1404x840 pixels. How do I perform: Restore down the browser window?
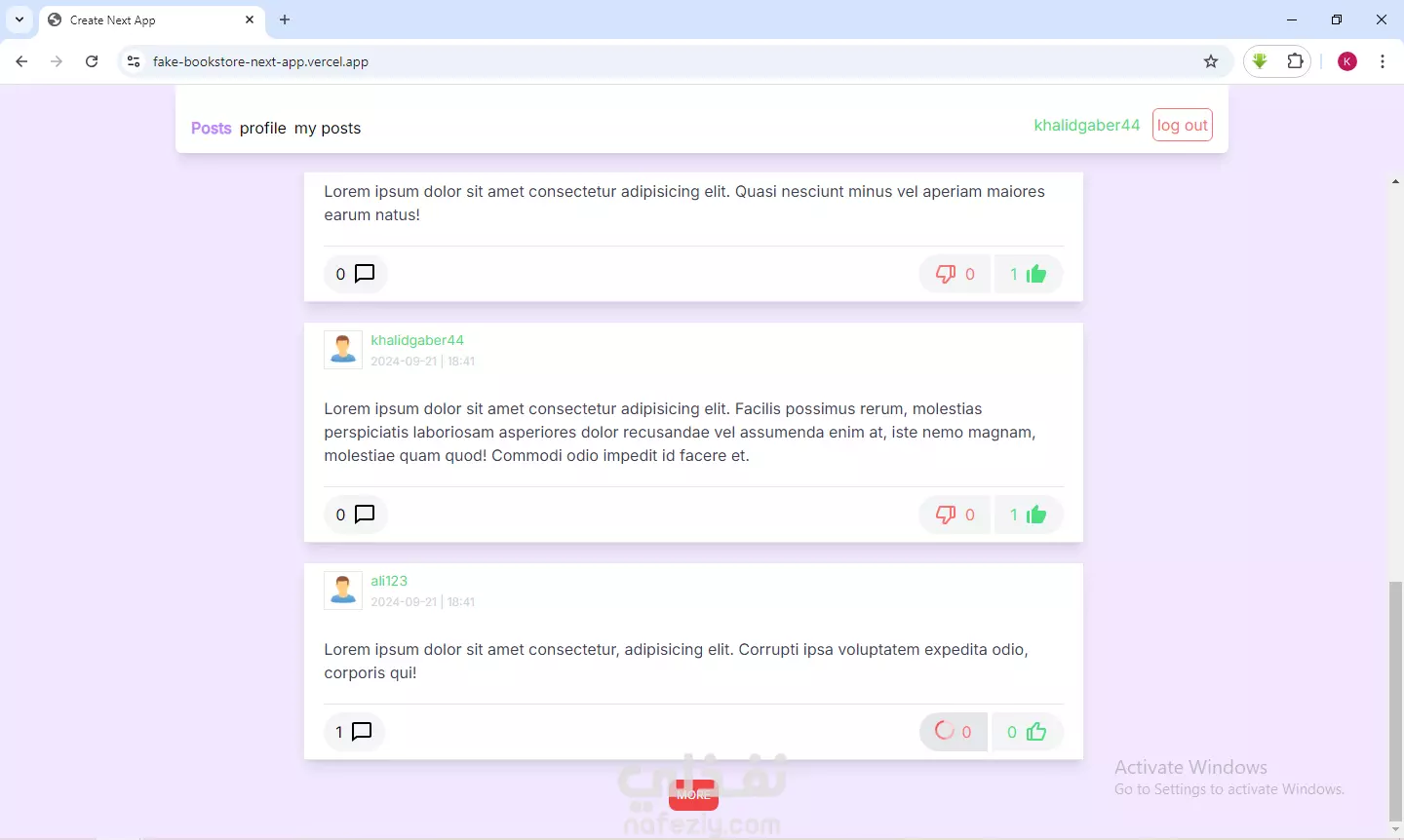pos(1337,19)
